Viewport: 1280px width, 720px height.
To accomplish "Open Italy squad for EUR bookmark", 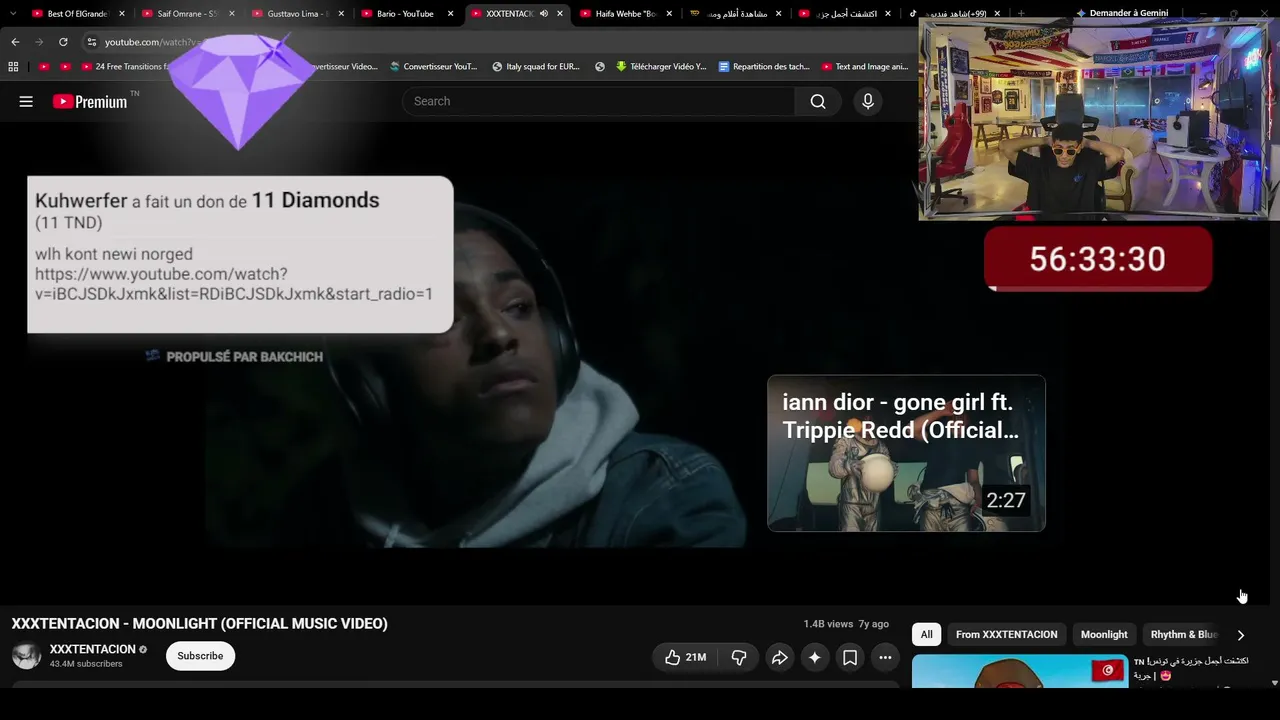I will click(x=536, y=67).
